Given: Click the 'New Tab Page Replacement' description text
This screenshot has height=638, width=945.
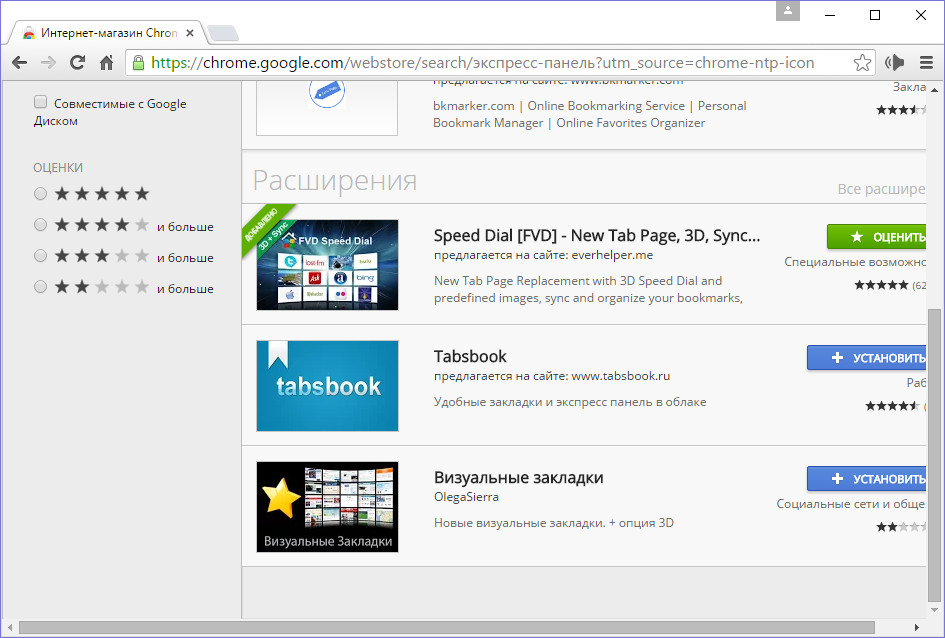Looking at the screenshot, I should [588, 289].
